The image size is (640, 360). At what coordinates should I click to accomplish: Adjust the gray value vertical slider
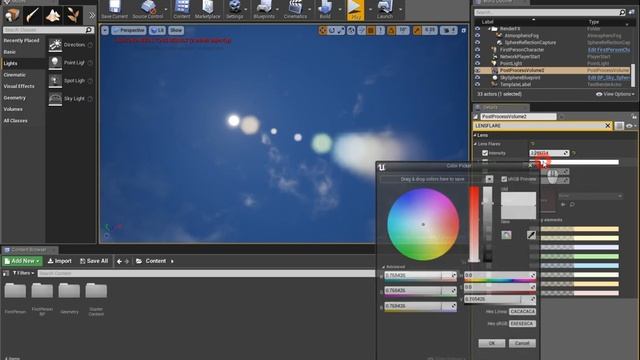click(x=488, y=224)
